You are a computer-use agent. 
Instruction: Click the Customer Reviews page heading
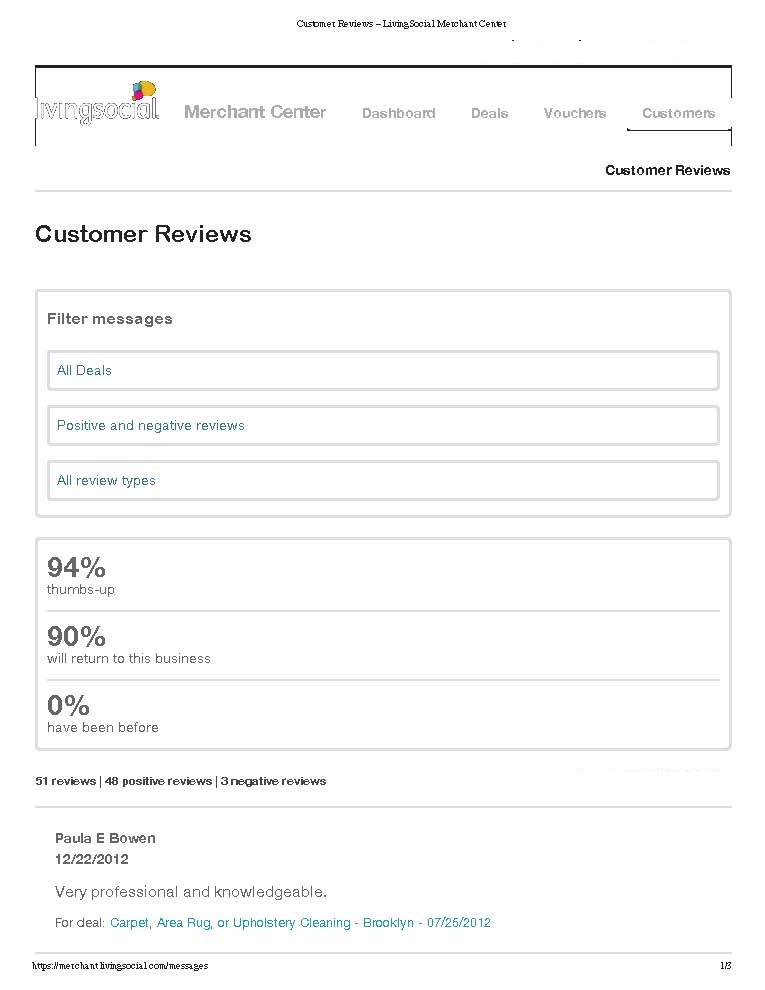pyautogui.click(x=143, y=234)
